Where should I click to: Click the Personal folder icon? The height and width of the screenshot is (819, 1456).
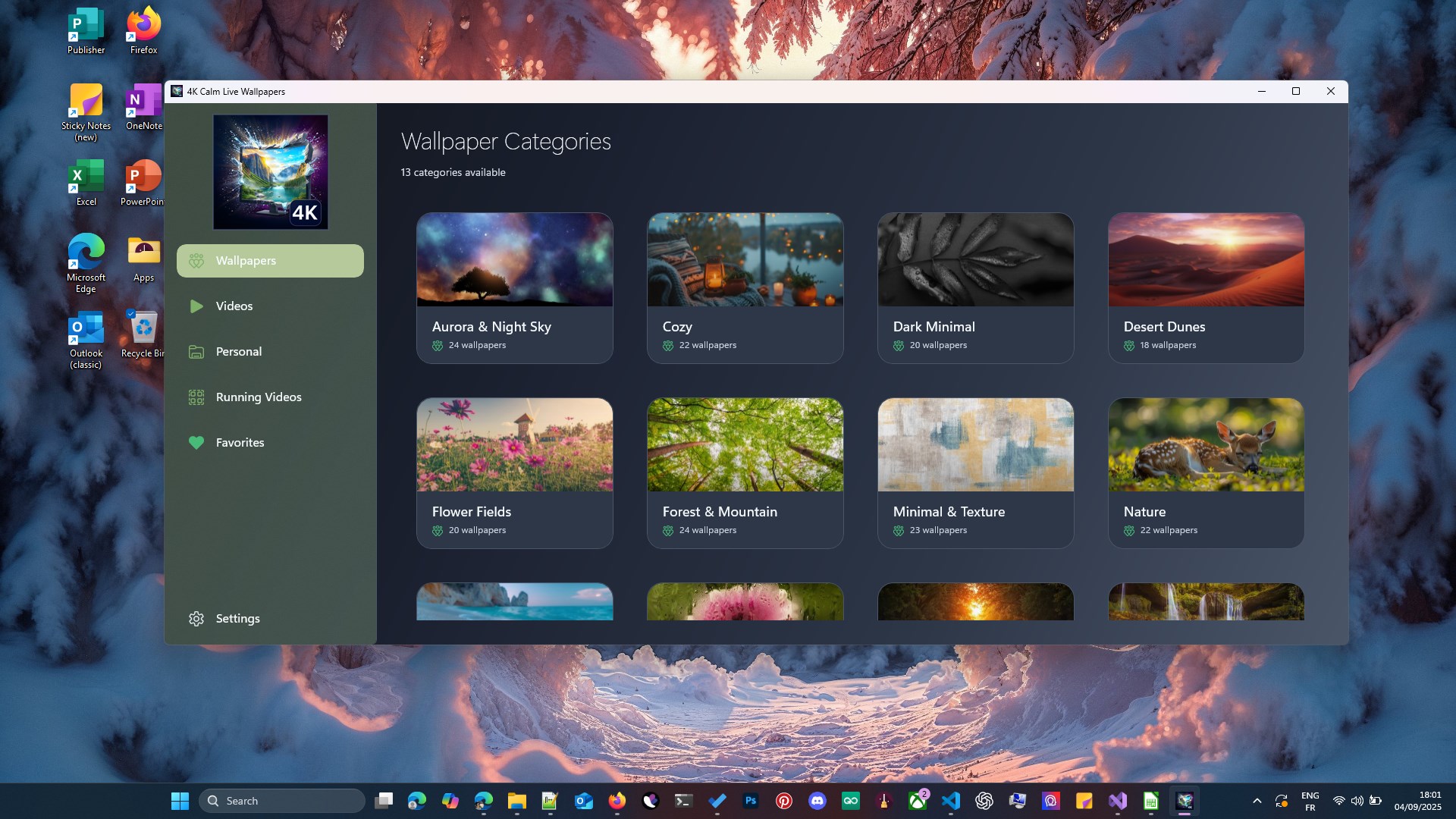point(196,352)
